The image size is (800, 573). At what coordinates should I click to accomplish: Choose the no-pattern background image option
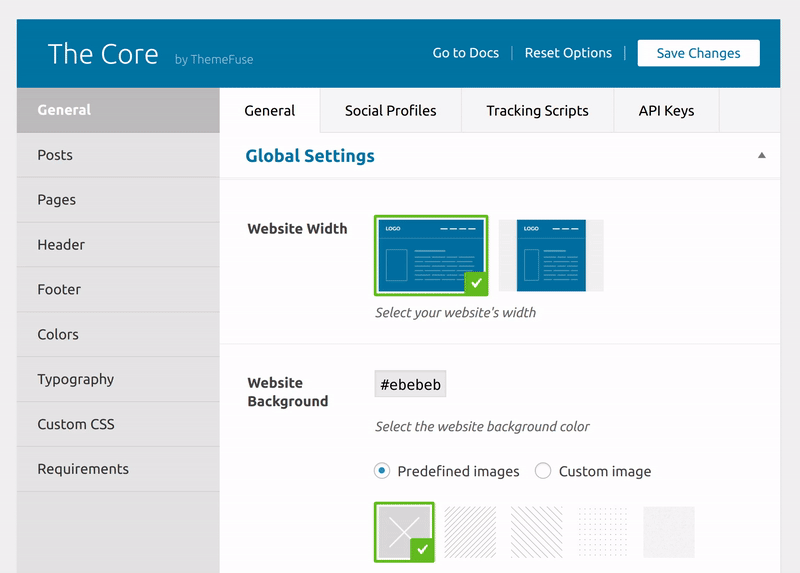404,532
